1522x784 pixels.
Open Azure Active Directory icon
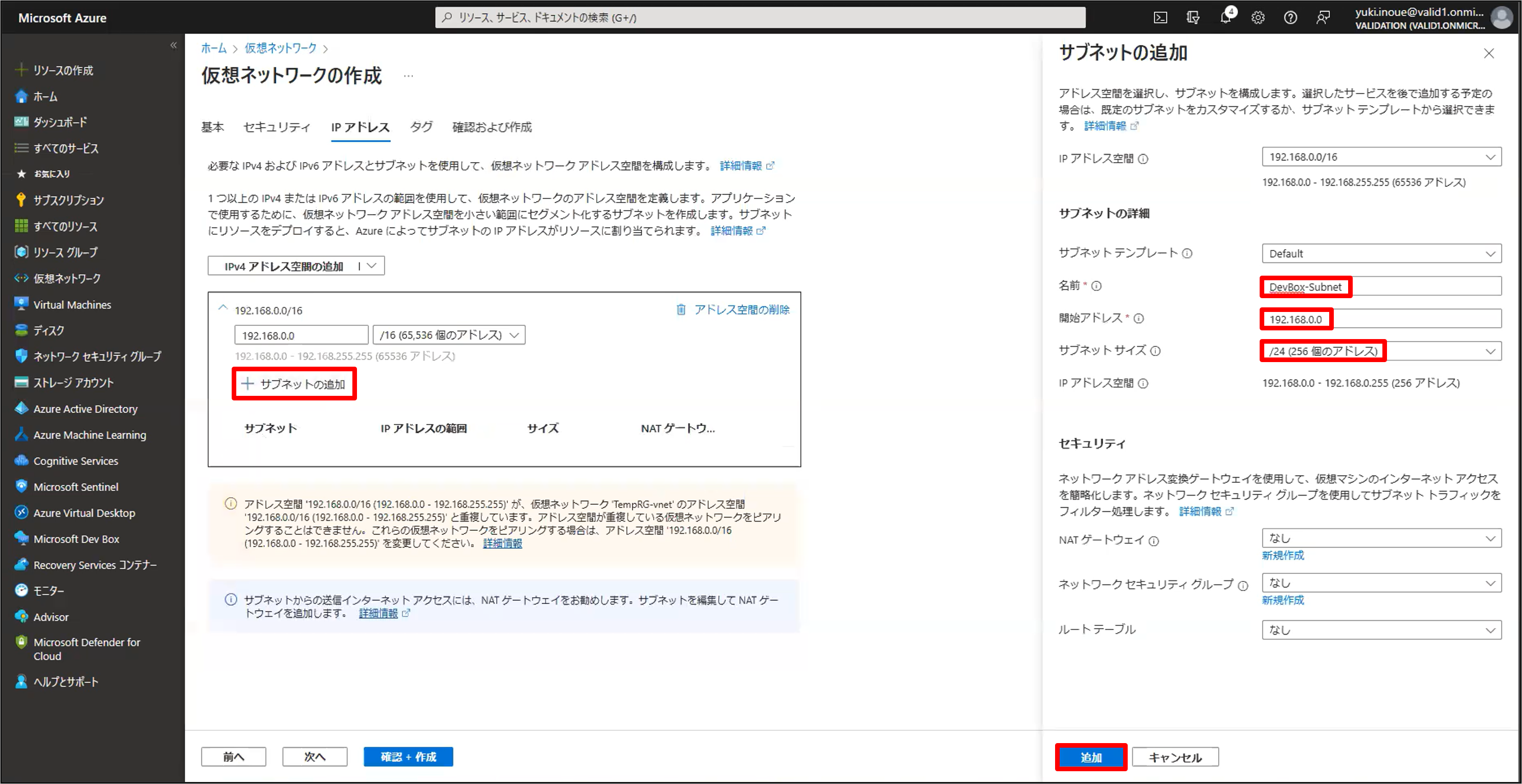[x=21, y=408]
